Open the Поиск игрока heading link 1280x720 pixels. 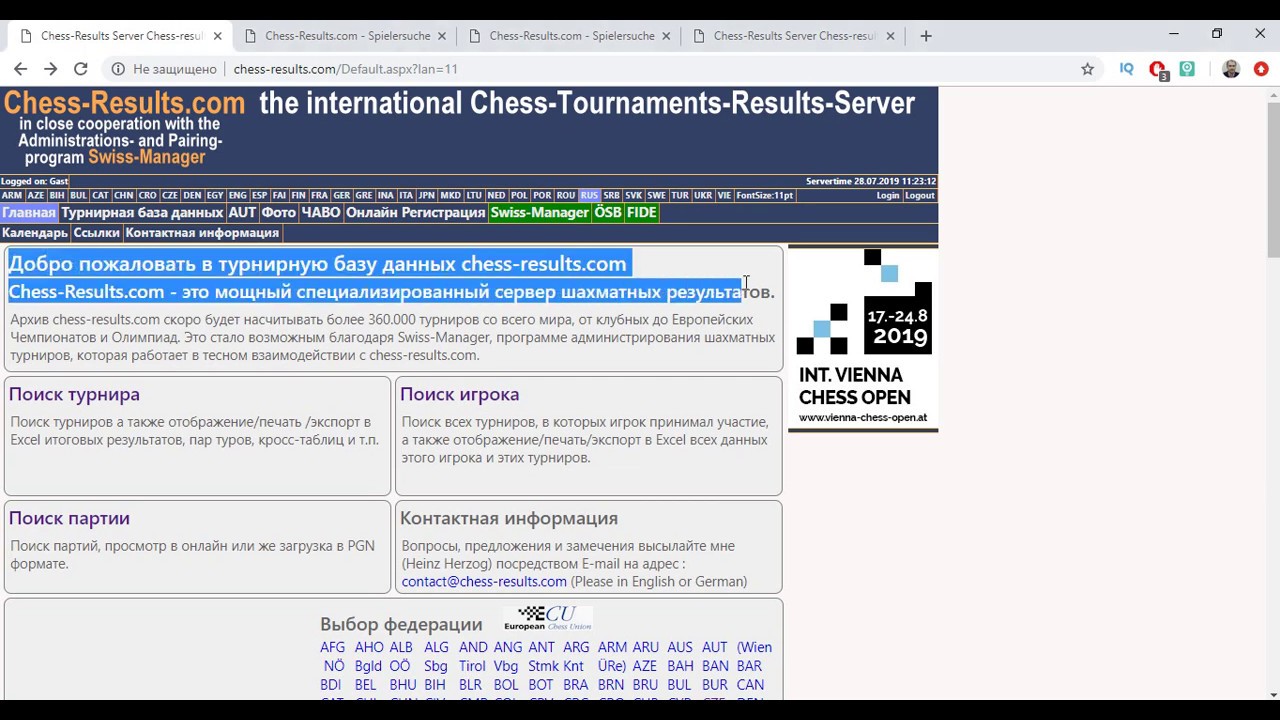click(x=459, y=394)
